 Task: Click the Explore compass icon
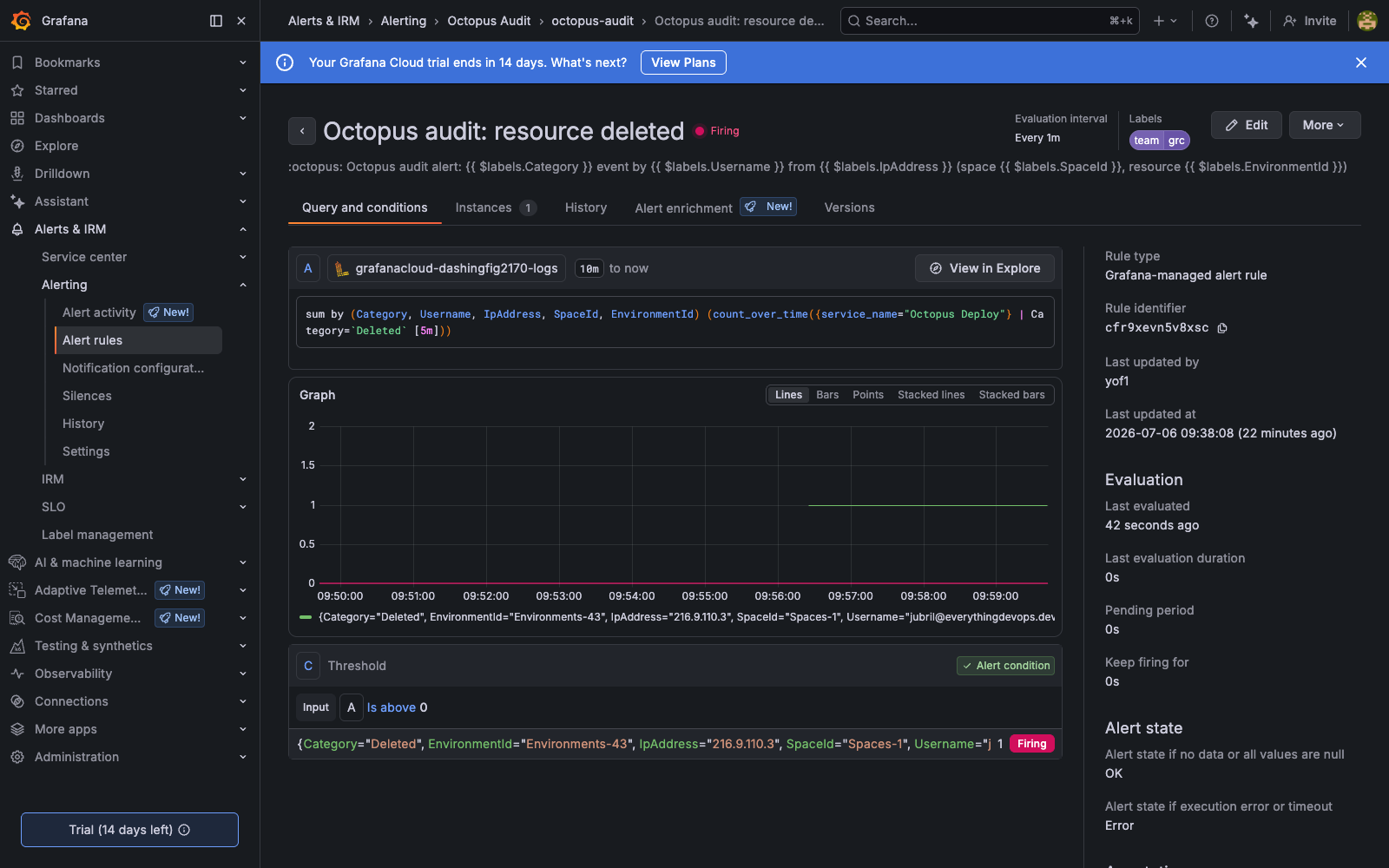point(17,146)
